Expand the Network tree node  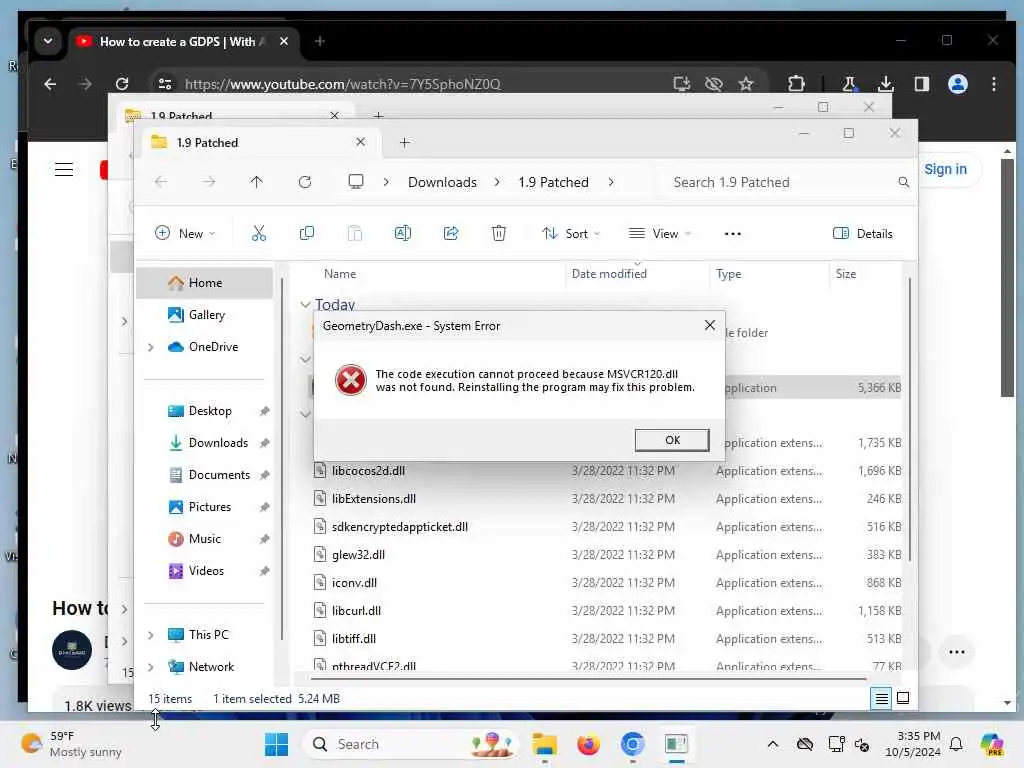pyautogui.click(x=151, y=667)
